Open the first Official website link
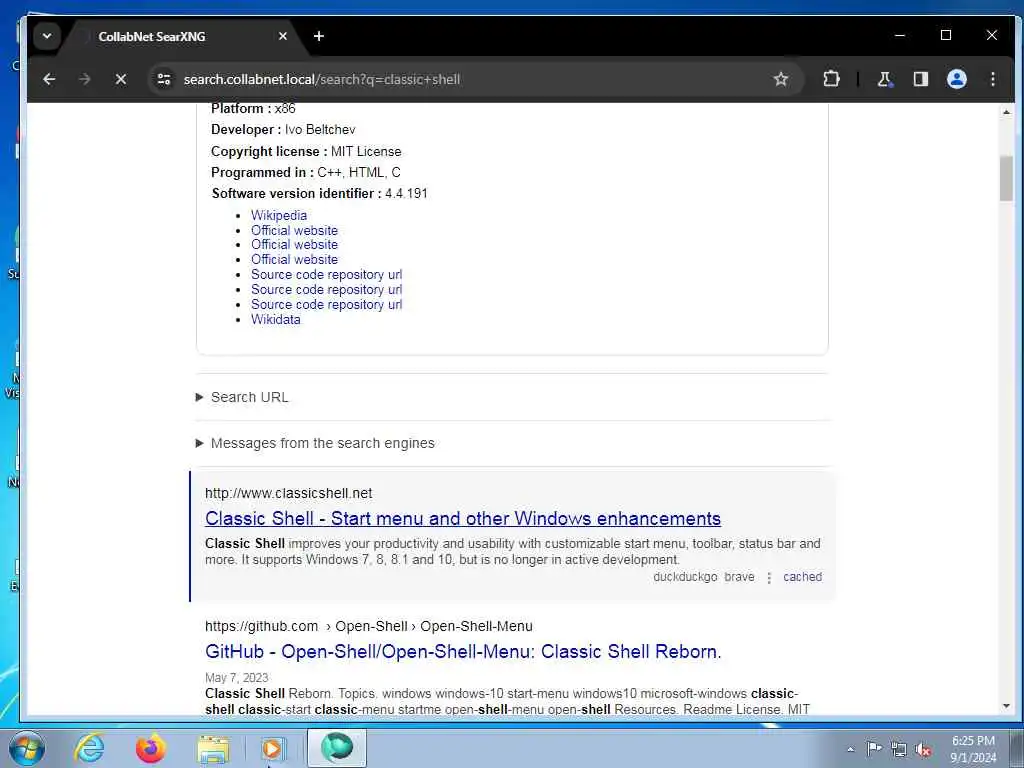Viewport: 1024px width, 768px height. [x=295, y=230]
